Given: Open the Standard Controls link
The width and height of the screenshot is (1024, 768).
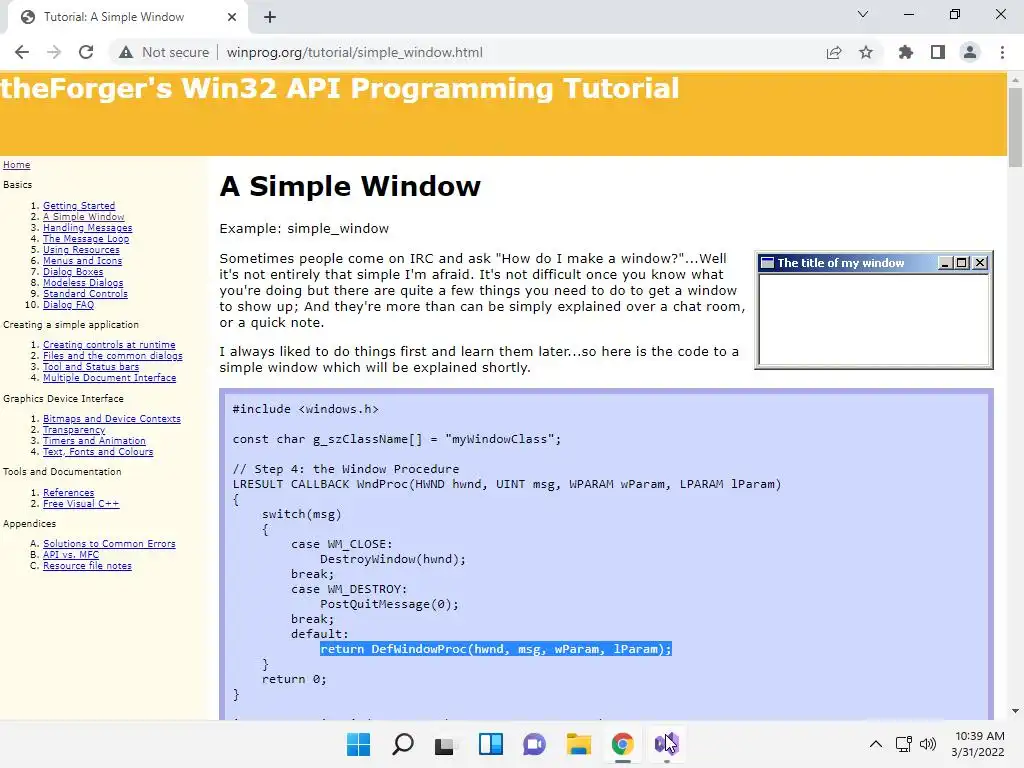Looking at the screenshot, I should [x=86, y=294].
